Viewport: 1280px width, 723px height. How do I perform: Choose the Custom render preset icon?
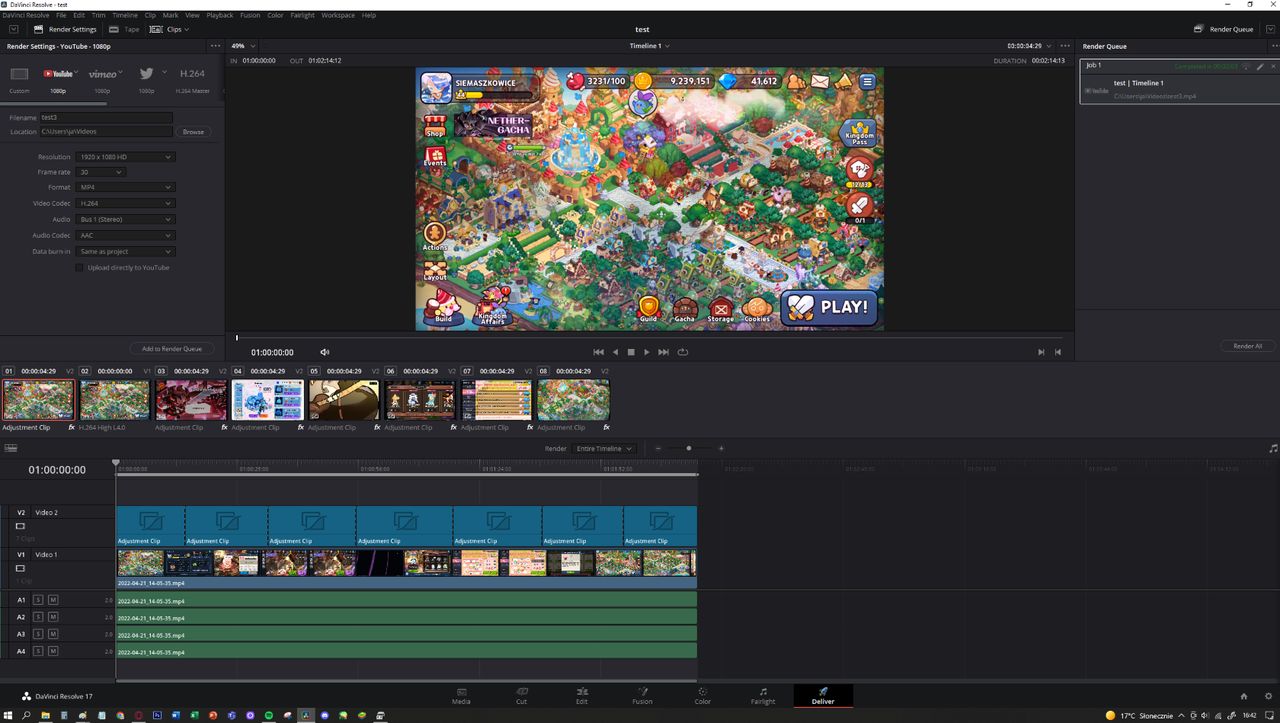(19, 74)
